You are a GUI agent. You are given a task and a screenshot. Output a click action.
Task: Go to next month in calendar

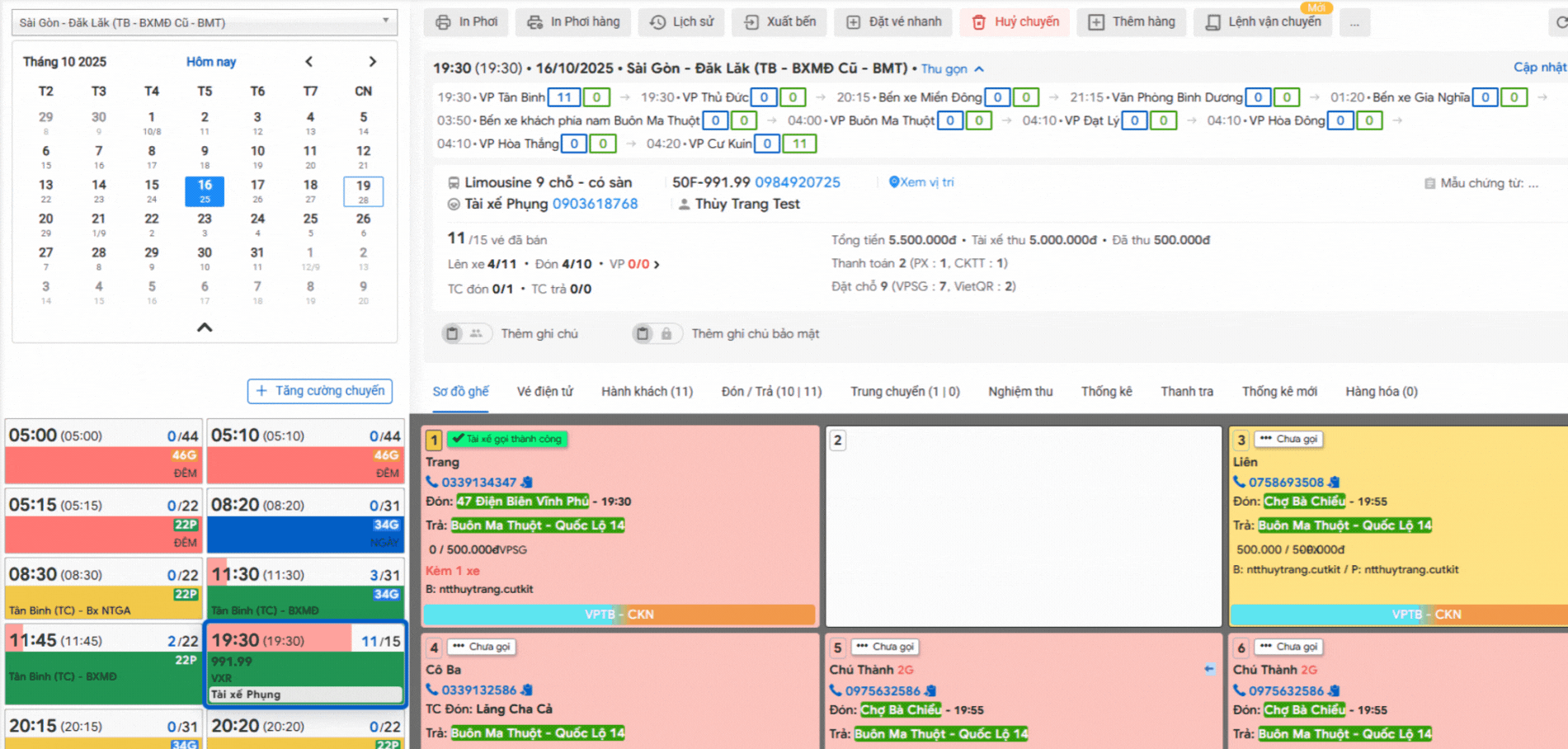(372, 62)
